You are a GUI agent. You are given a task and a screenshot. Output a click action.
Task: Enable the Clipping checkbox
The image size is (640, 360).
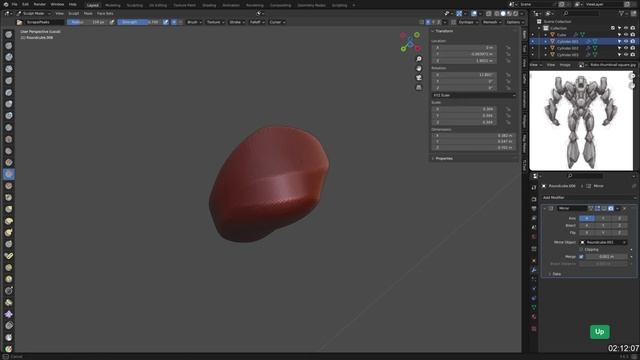[581, 249]
